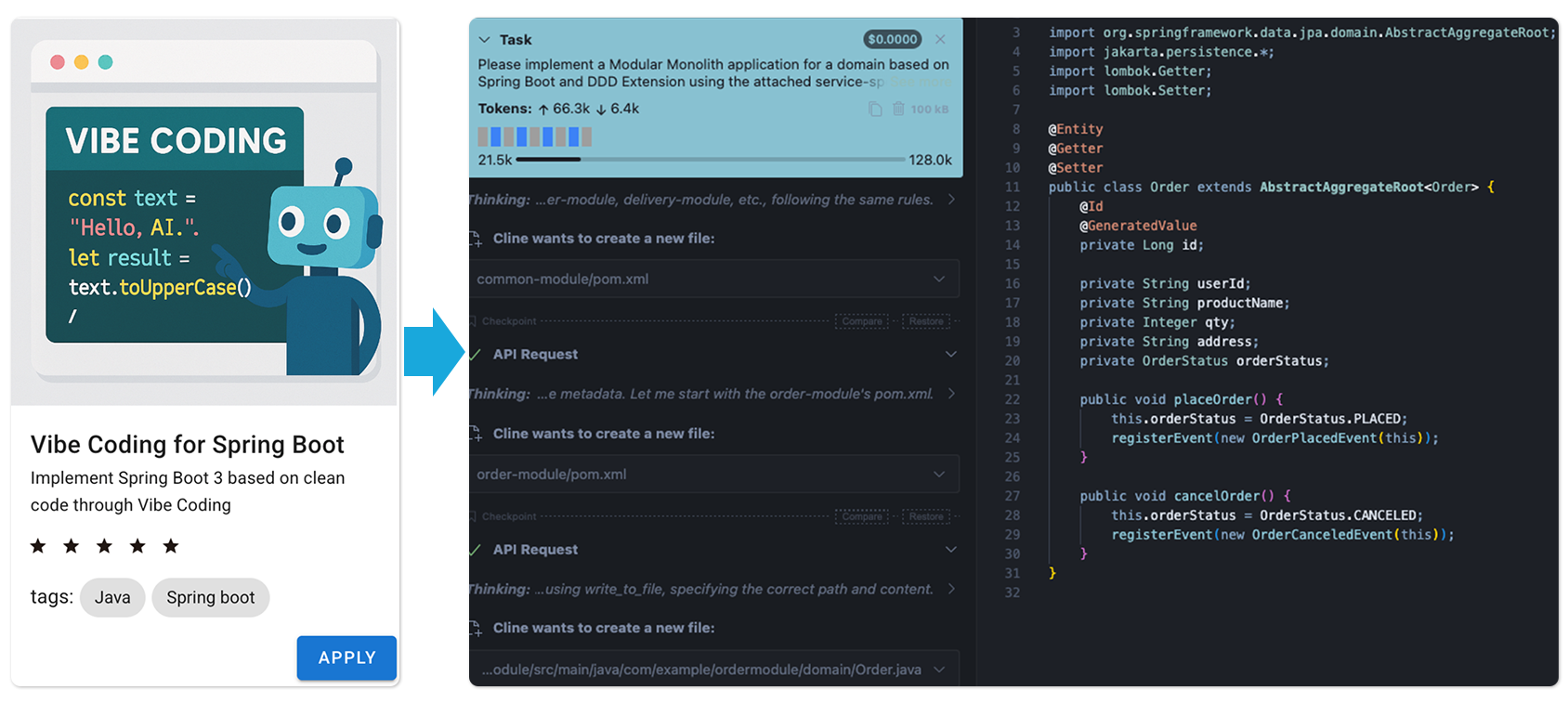Copy the task using the copy icon

[875, 109]
